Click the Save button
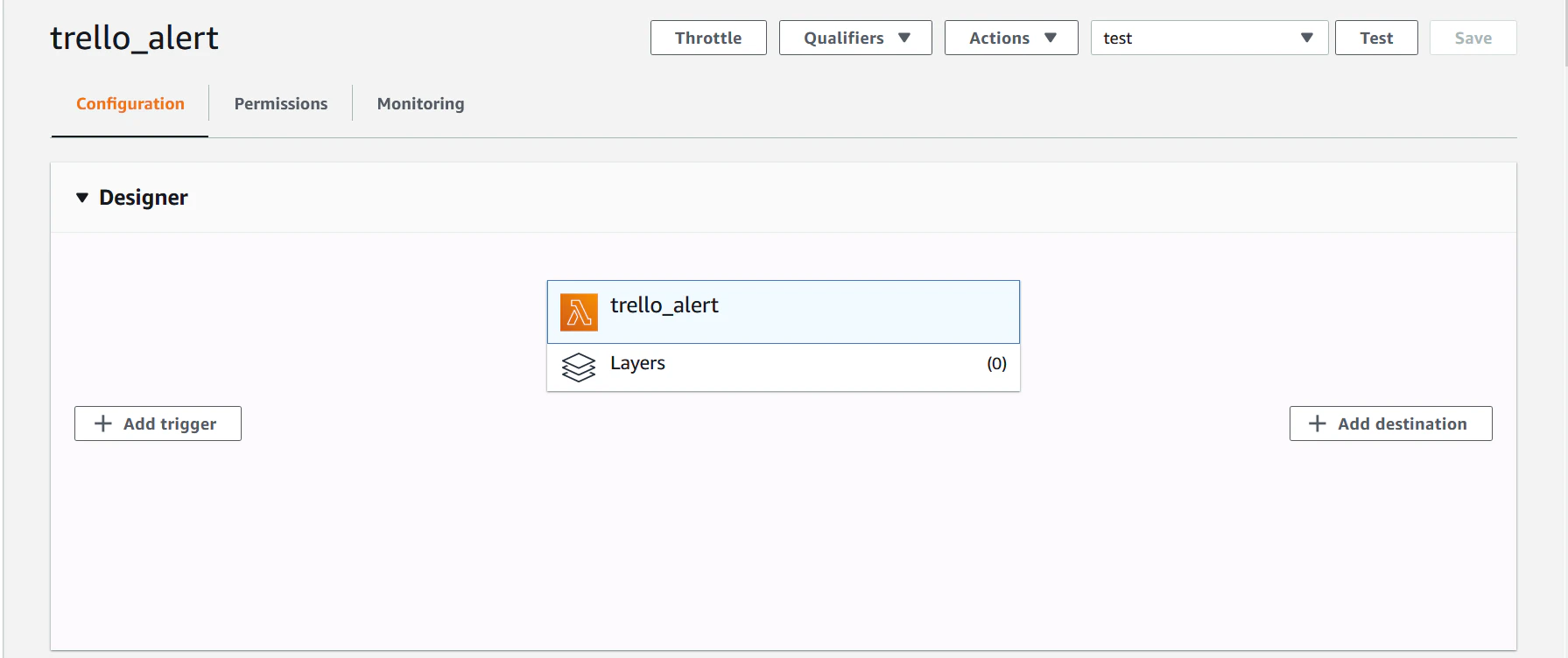 coord(1473,38)
